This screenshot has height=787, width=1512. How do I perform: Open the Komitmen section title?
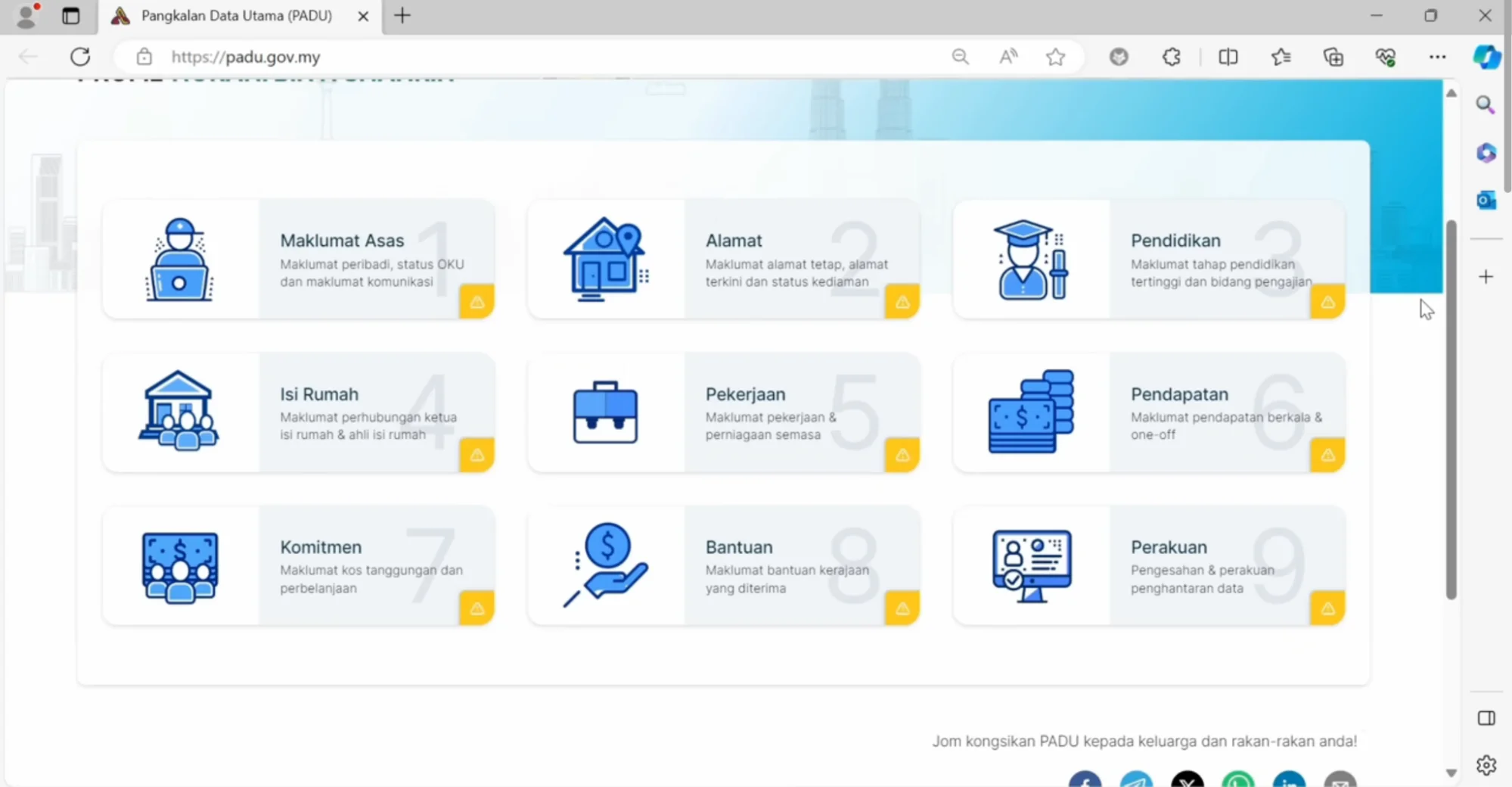(x=321, y=547)
